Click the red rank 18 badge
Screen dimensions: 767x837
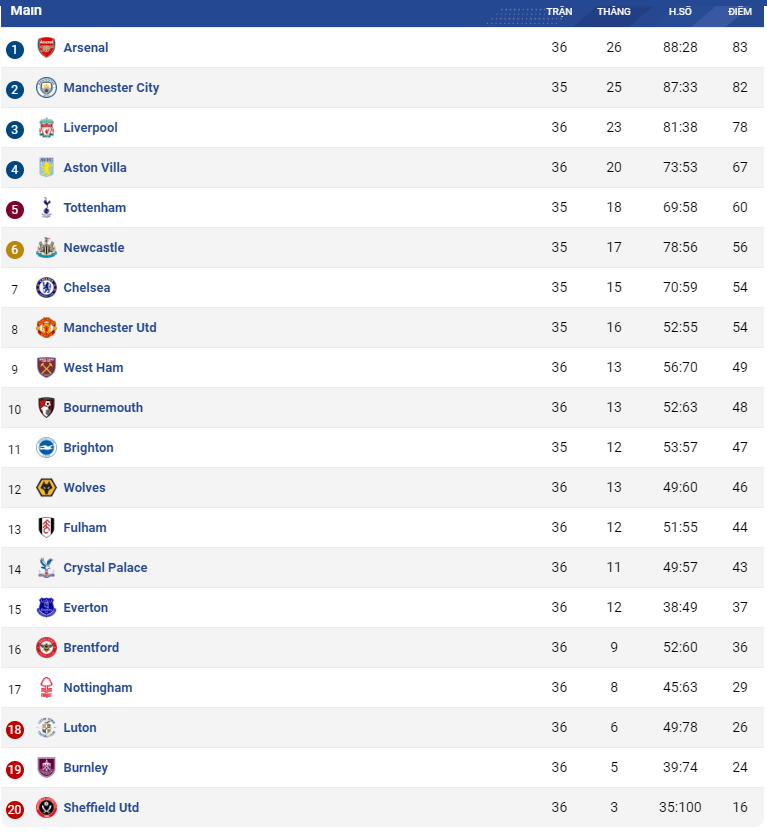point(15,730)
